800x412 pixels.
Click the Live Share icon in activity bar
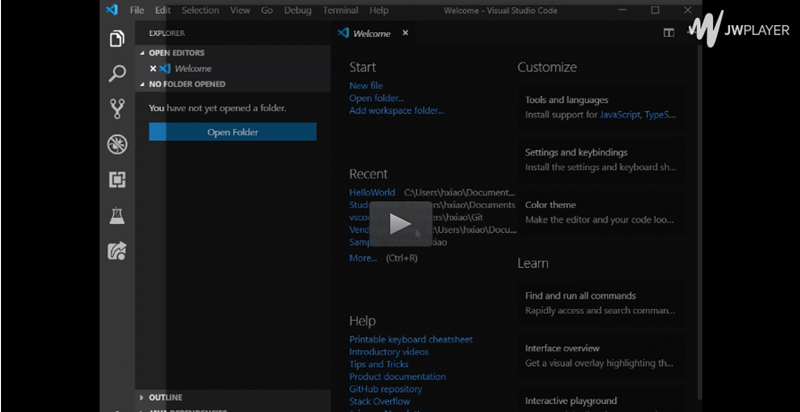click(x=117, y=250)
